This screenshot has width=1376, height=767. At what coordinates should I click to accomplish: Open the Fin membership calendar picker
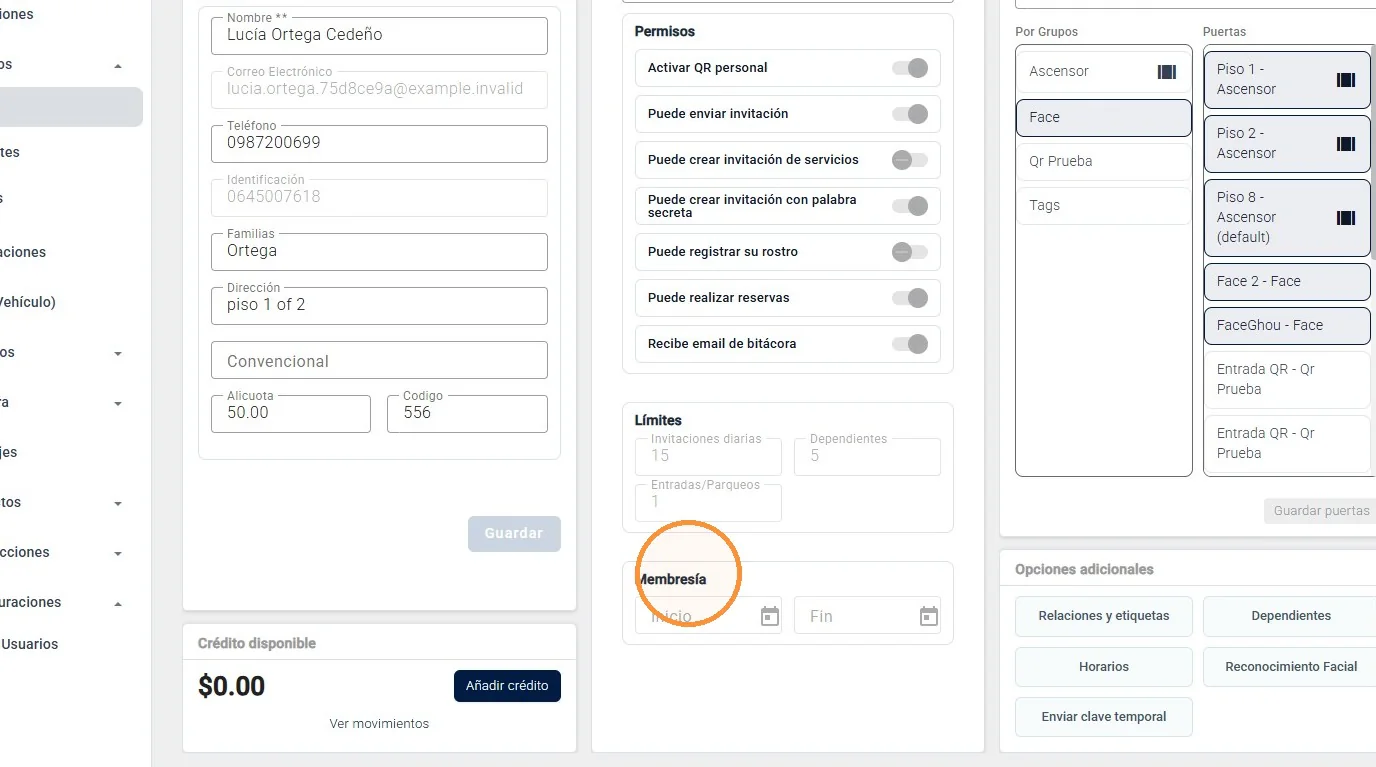929,616
